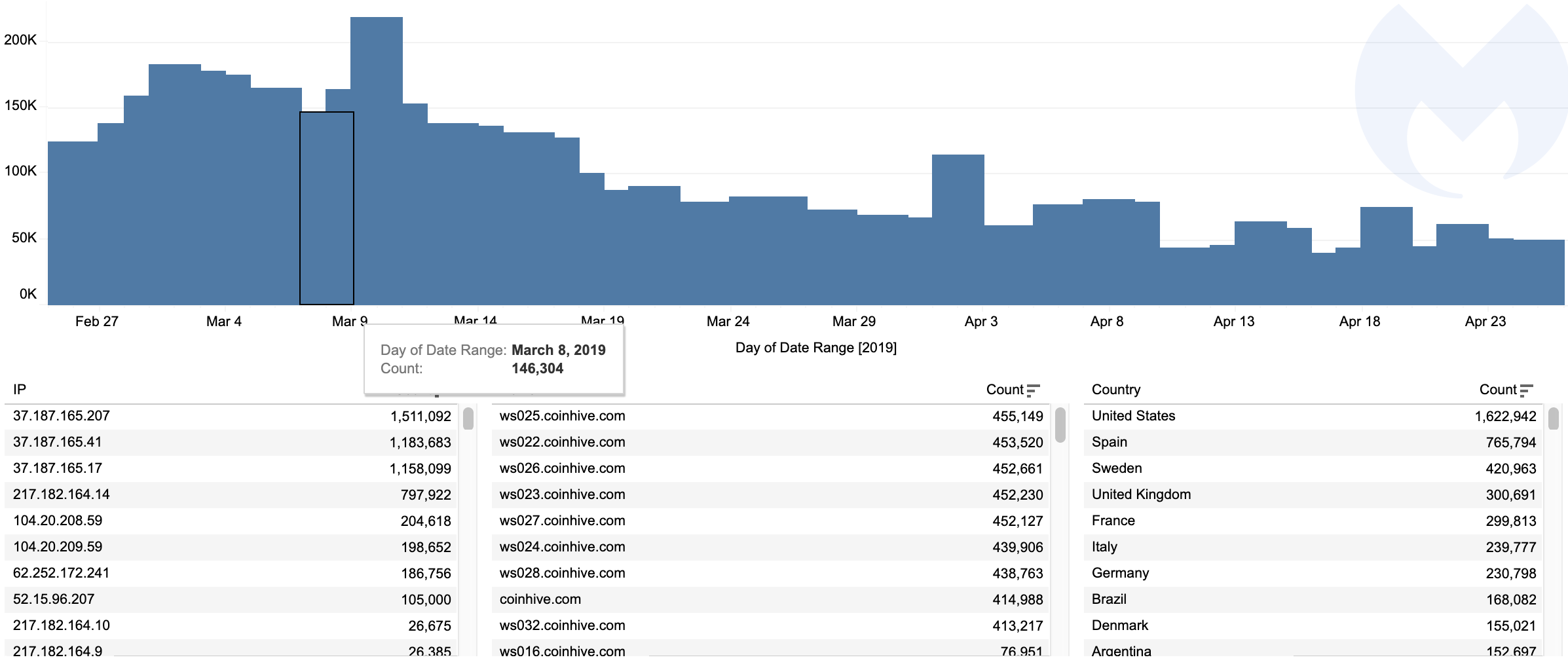Viewport: 1568px width, 668px height.
Task: Select IP 52.15.96.207 row
Action: pyautogui.click(x=232, y=599)
